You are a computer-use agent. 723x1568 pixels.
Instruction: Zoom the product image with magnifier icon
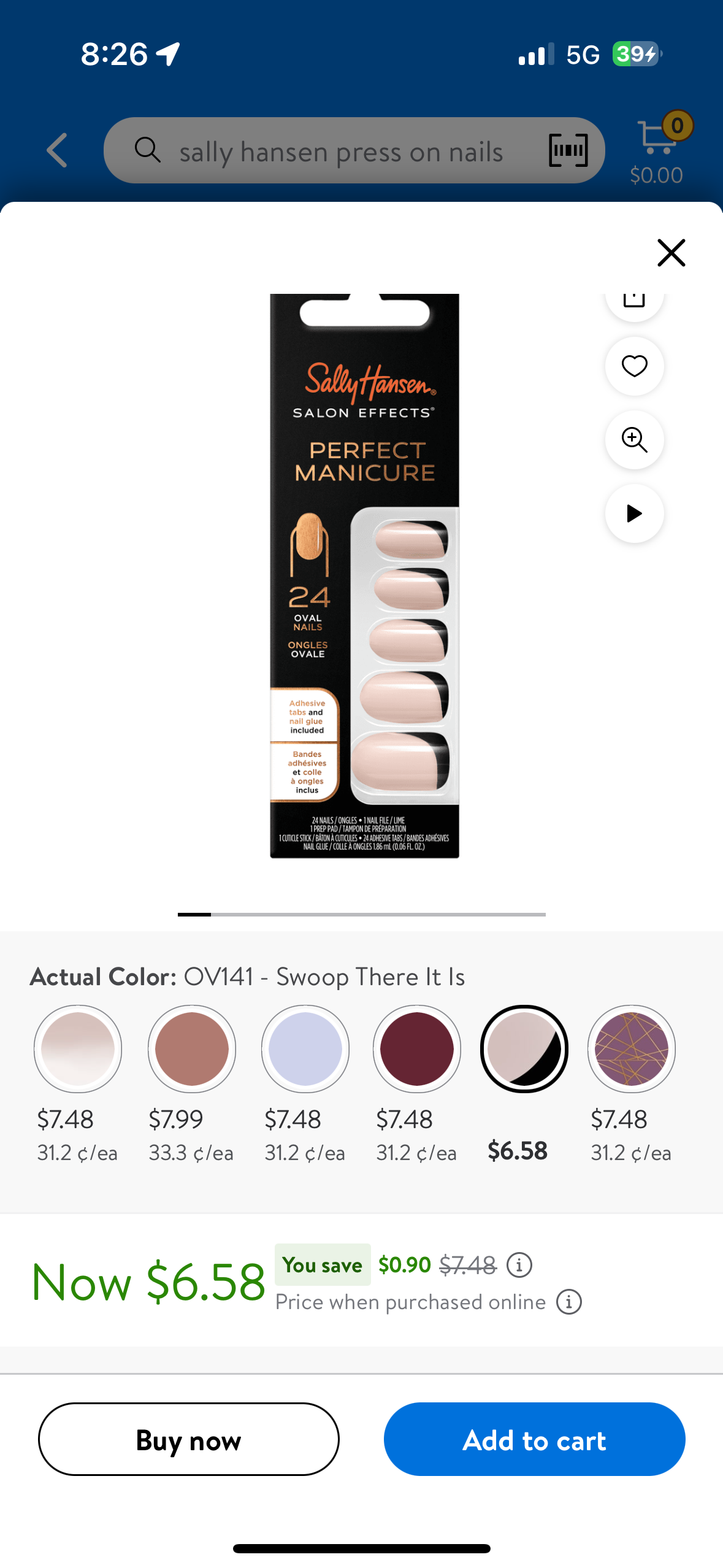(634, 440)
